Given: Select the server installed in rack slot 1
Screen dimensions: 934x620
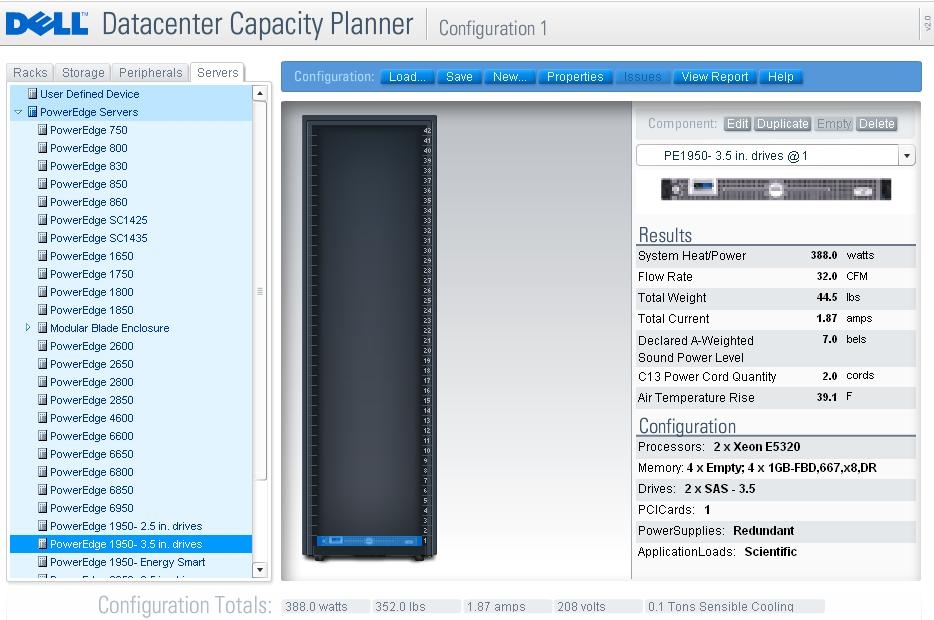Looking at the screenshot, I should 369,541.
